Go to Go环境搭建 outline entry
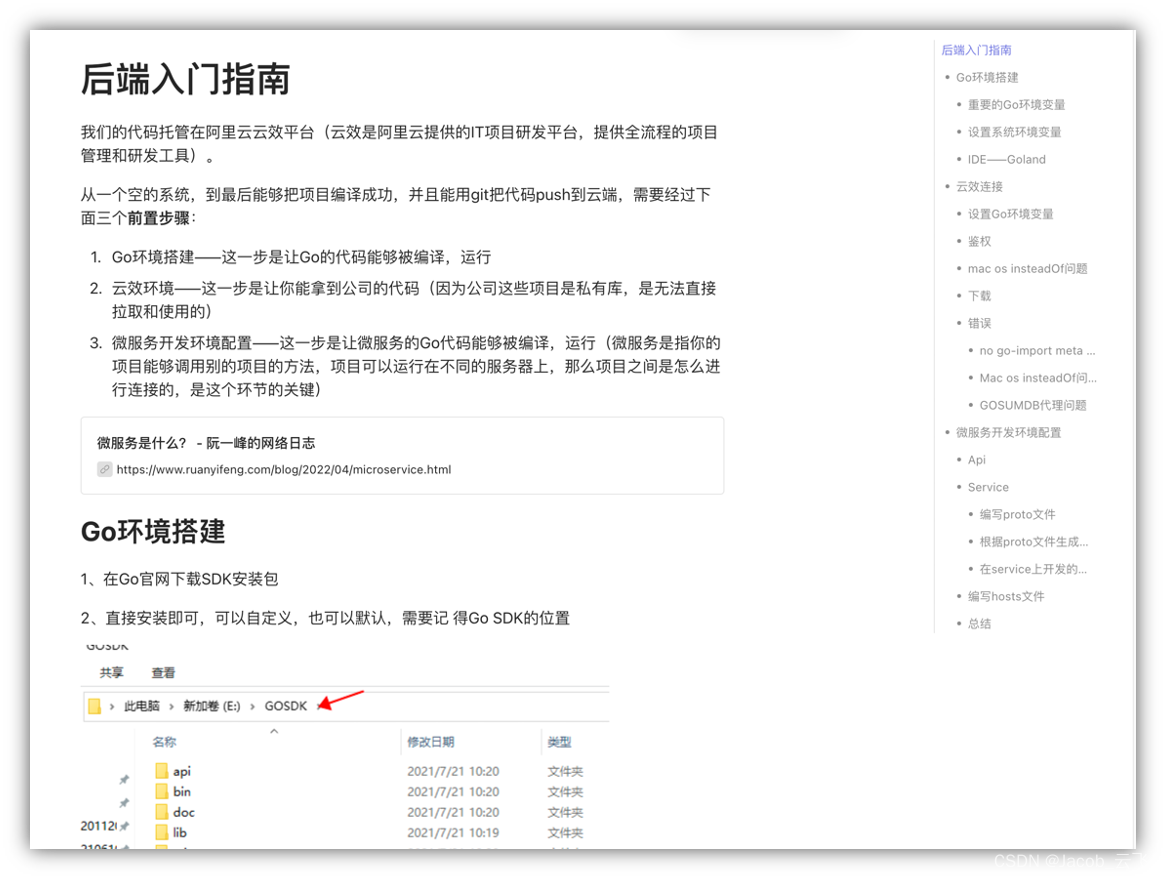1166x880 pixels. (x=987, y=77)
